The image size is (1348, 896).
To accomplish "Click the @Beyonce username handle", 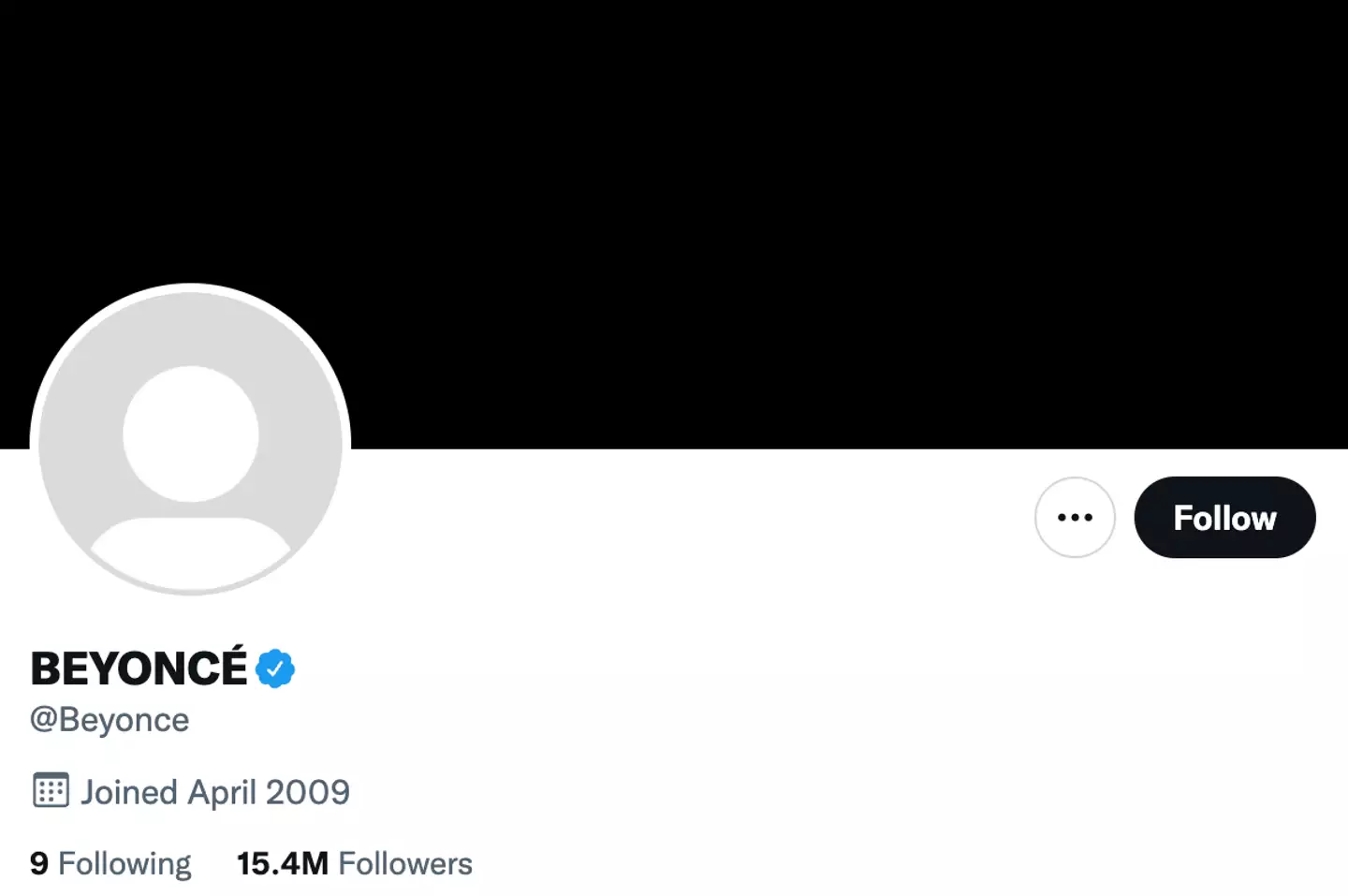I will coord(110,720).
